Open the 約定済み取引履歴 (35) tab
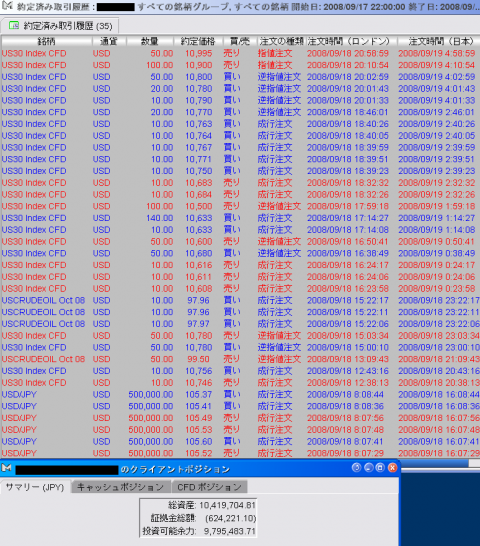 tap(60, 26)
